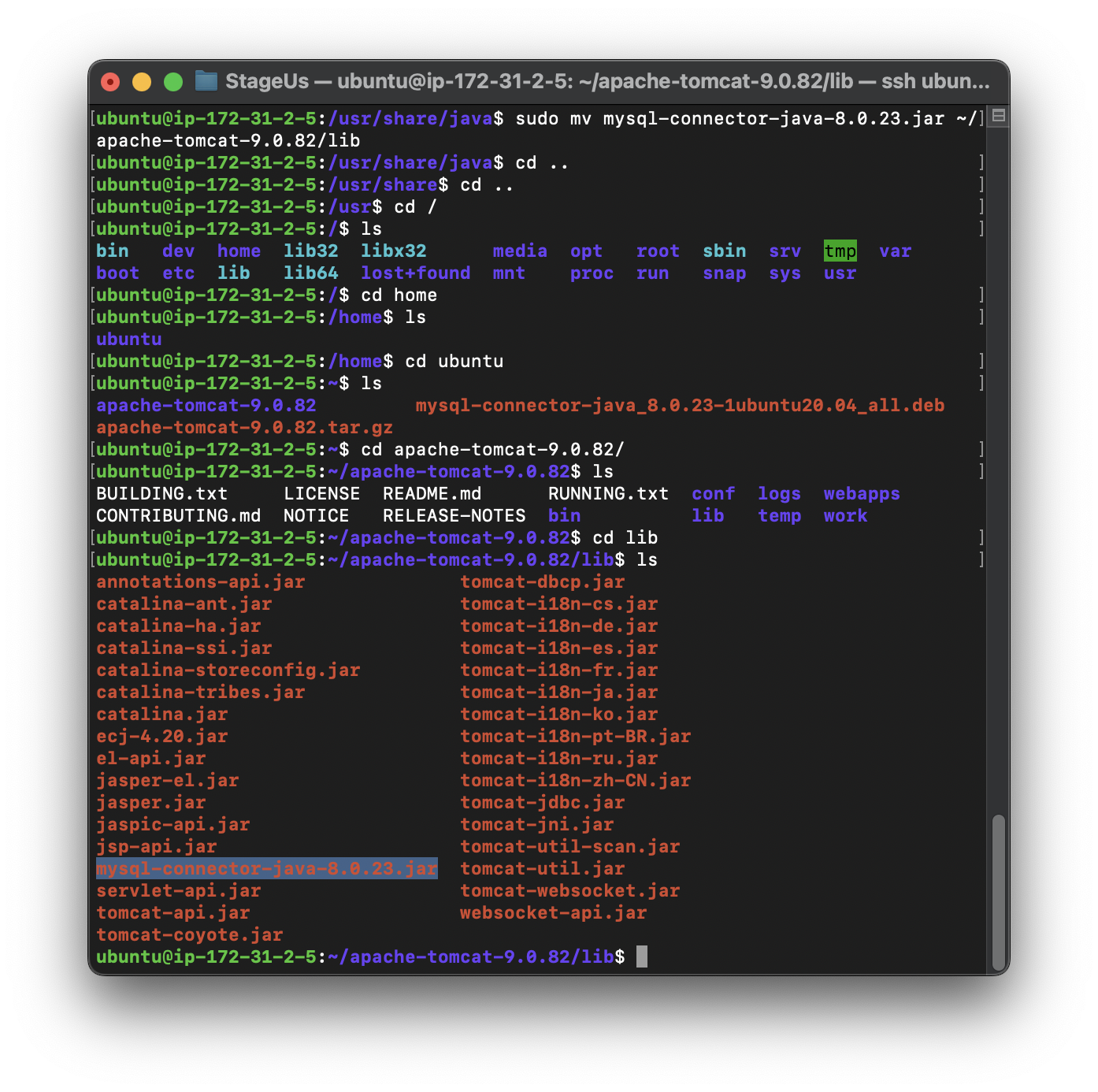The width and height of the screenshot is (1098, 1092).
Task: Click the work directory name
Action: coord(846,516)
